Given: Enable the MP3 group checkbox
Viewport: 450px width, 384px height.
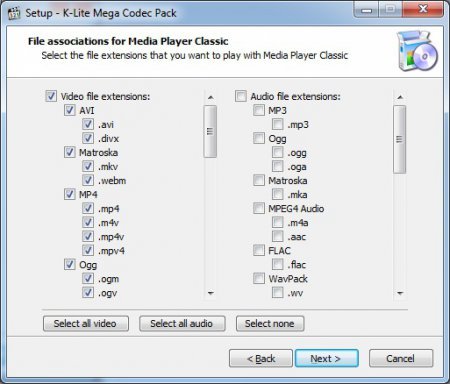Looking at the screenshot, I should [259, 110].
